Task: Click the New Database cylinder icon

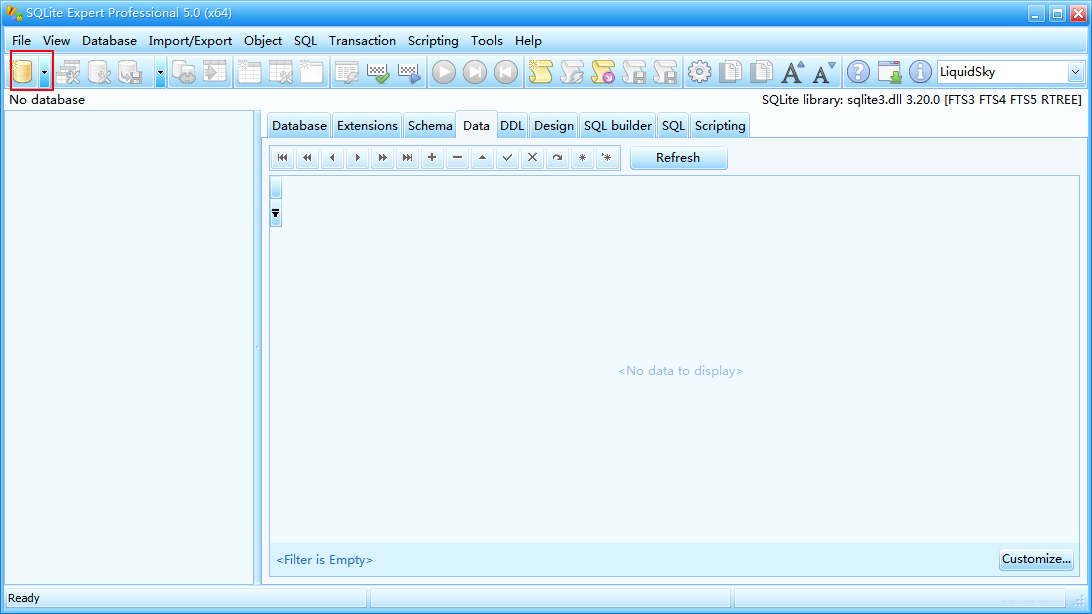Action: click(23, 72)
